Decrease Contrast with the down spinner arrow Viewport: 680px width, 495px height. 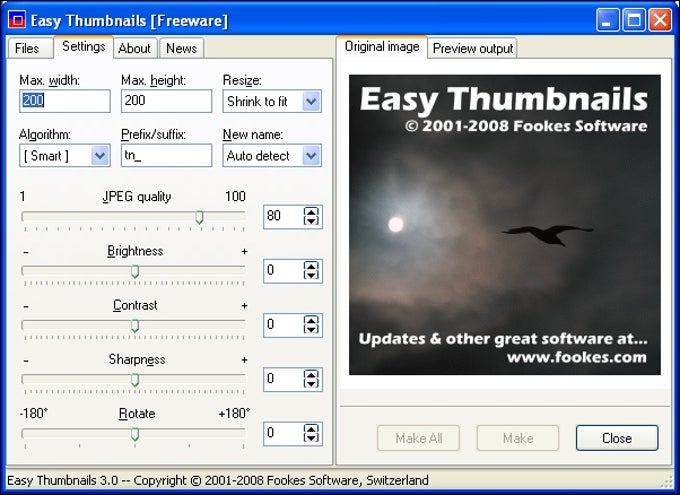[x=311, y=330]
